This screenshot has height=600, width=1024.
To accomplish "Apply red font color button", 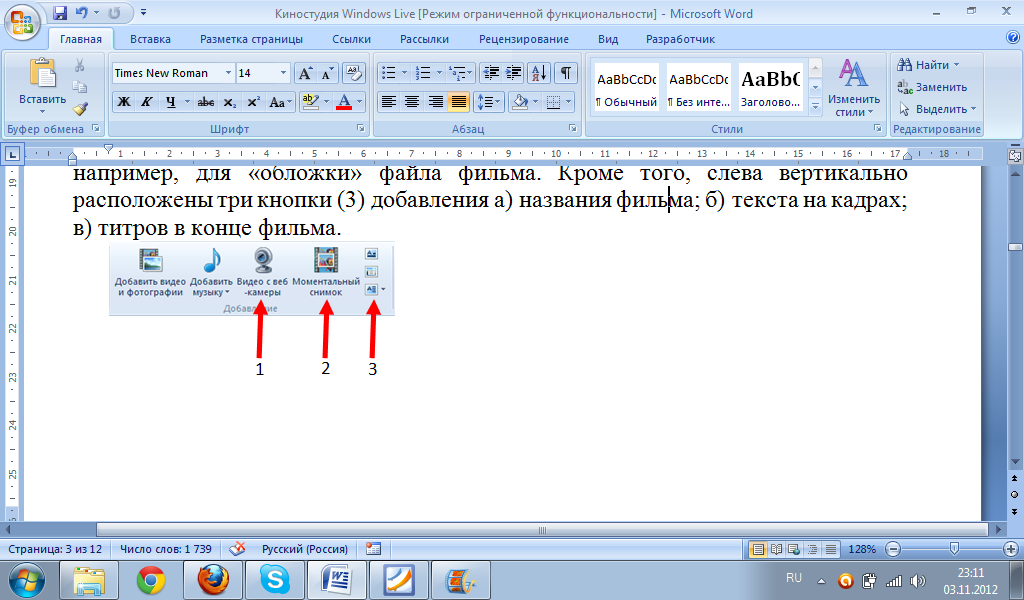I will (x=344, y=103).
